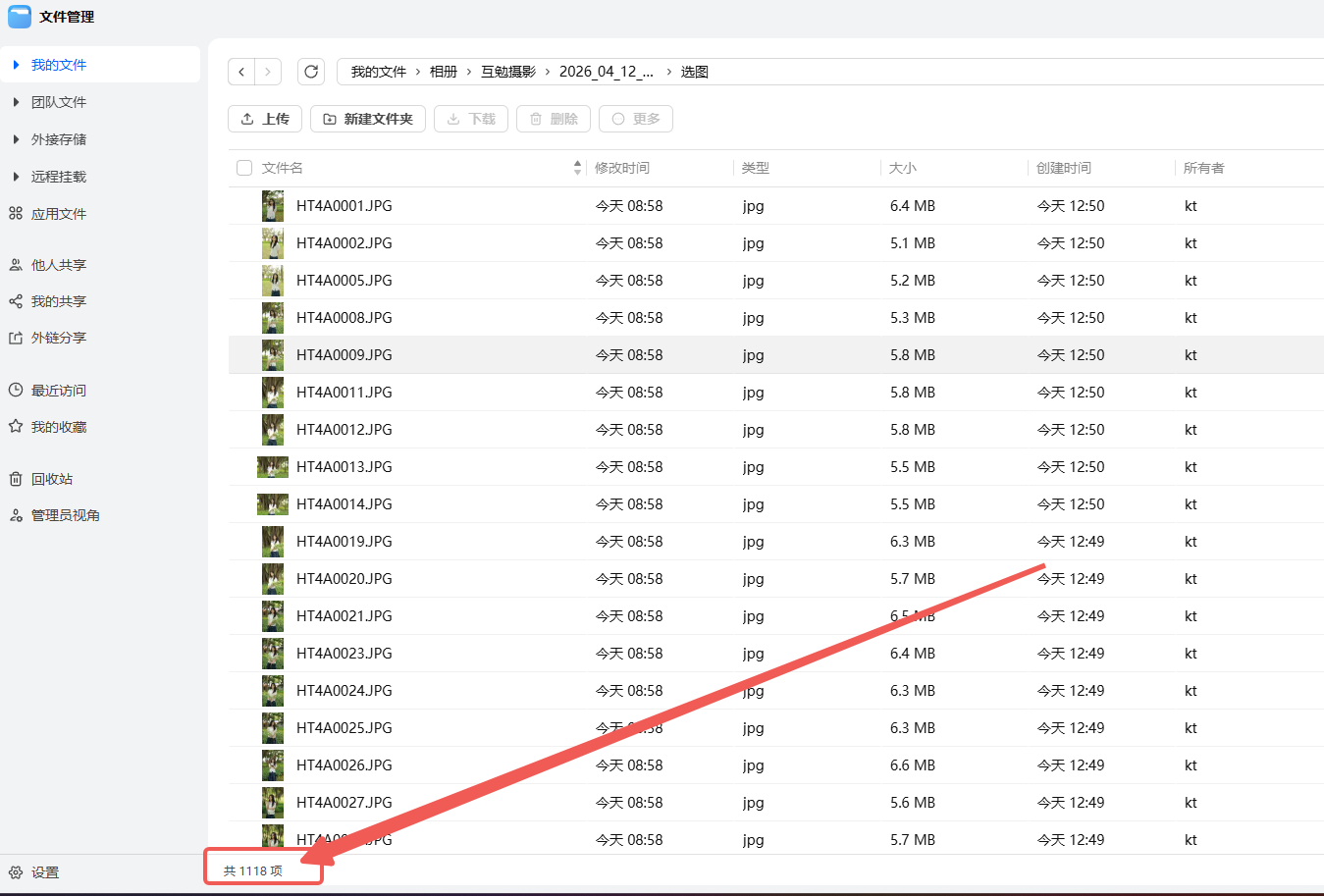Click the back navigation arrow
The width and height of the screenshot is (1324, 896).
241,72
